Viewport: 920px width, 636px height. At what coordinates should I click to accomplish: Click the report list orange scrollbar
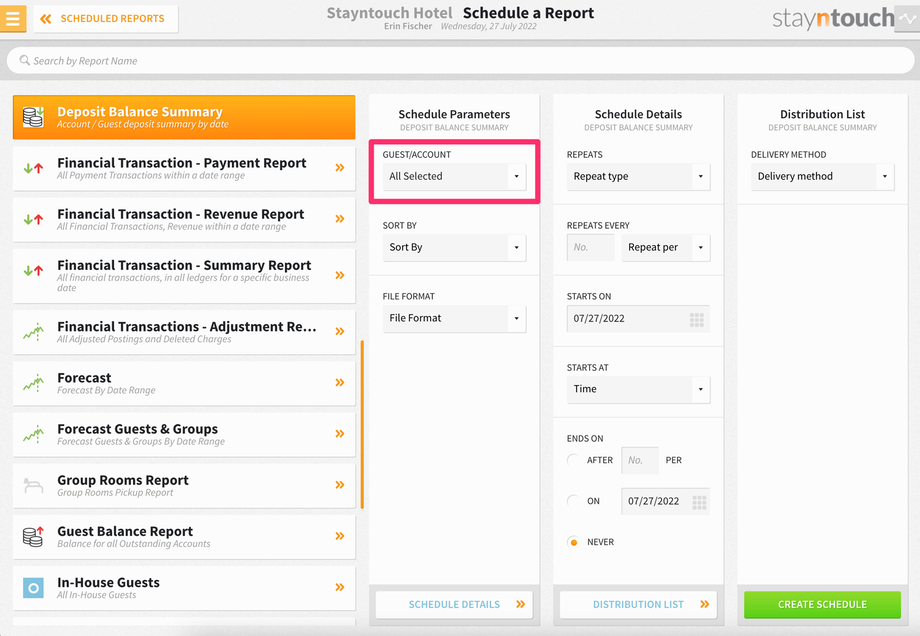pos(362,424)
